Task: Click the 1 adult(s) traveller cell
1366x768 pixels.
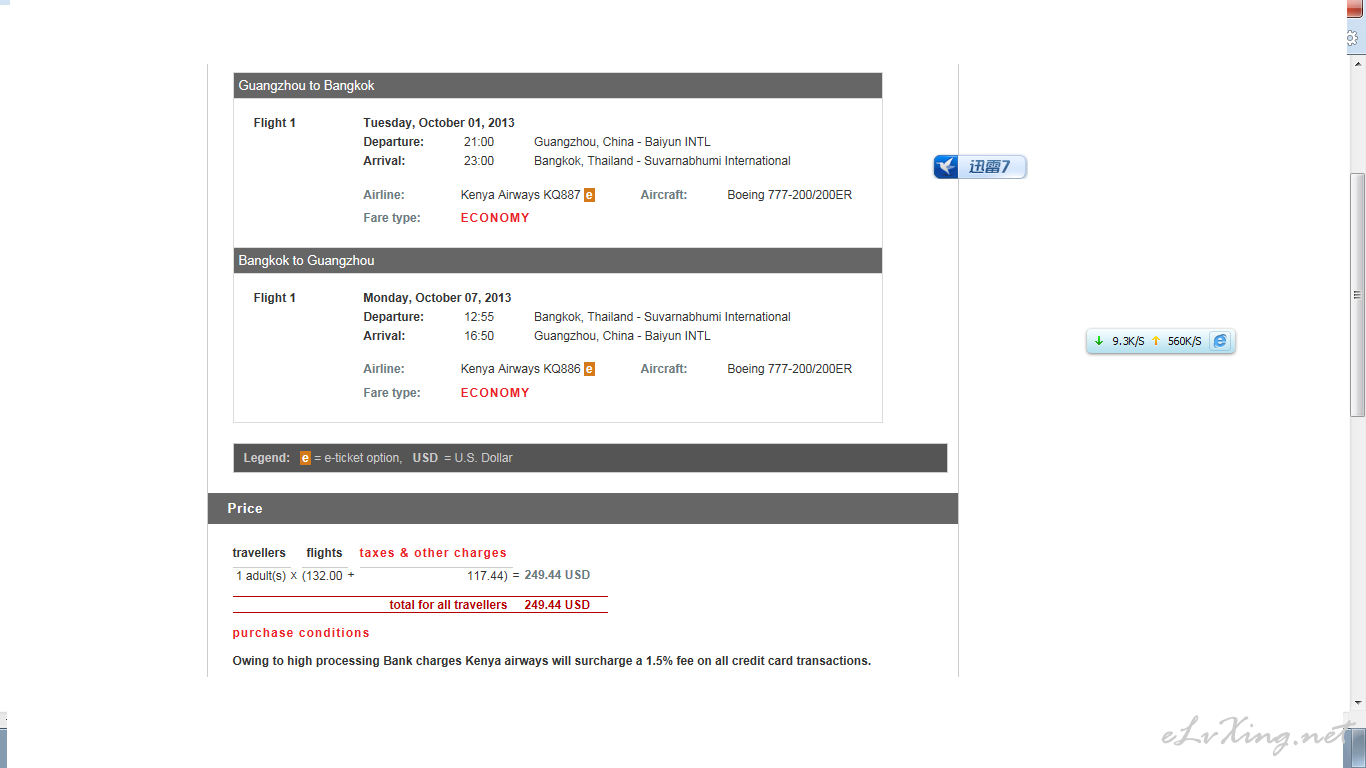Action: click(x=261, y=576)
